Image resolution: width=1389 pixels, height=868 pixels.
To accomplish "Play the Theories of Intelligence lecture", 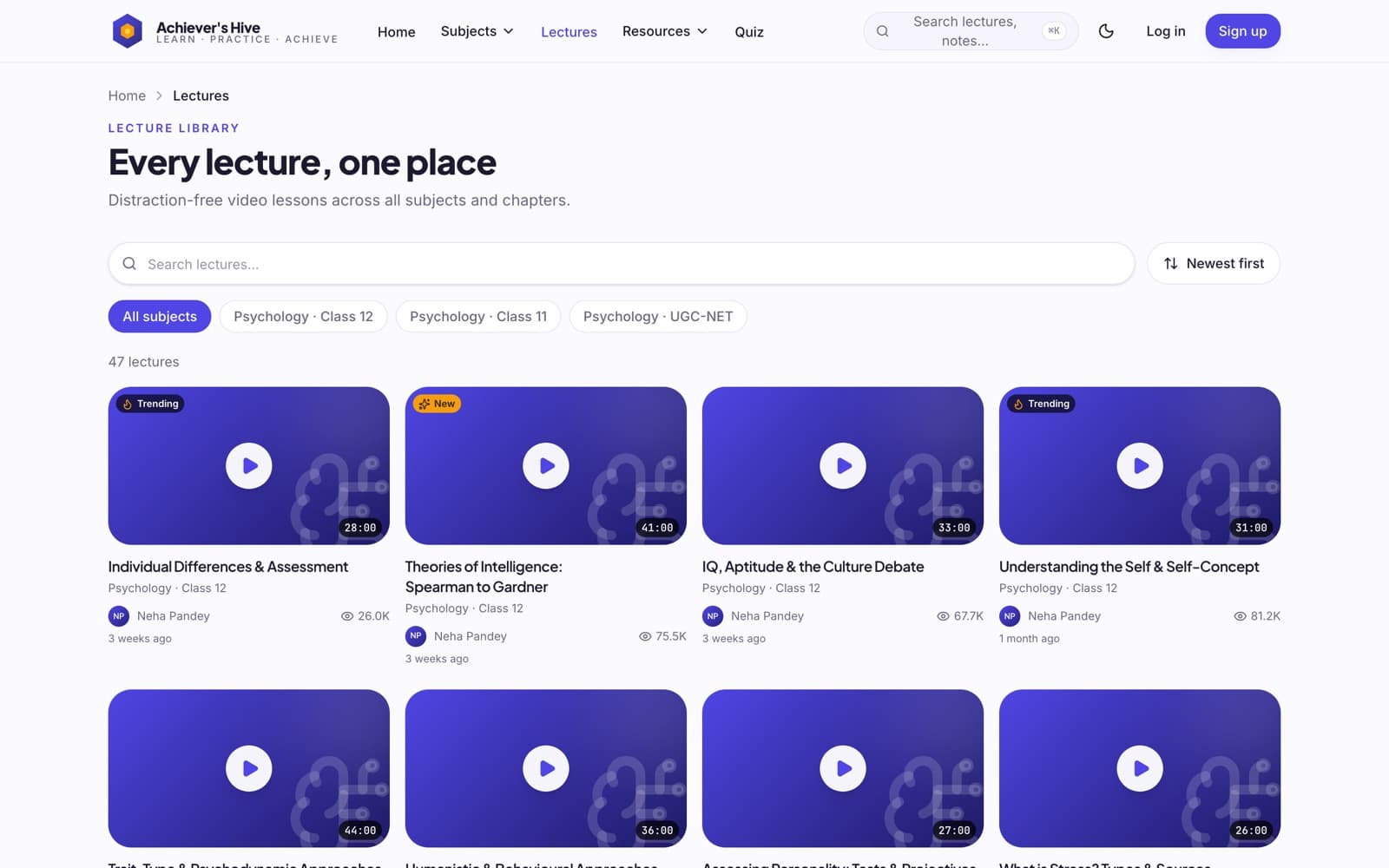I will [x=546, y=466].
